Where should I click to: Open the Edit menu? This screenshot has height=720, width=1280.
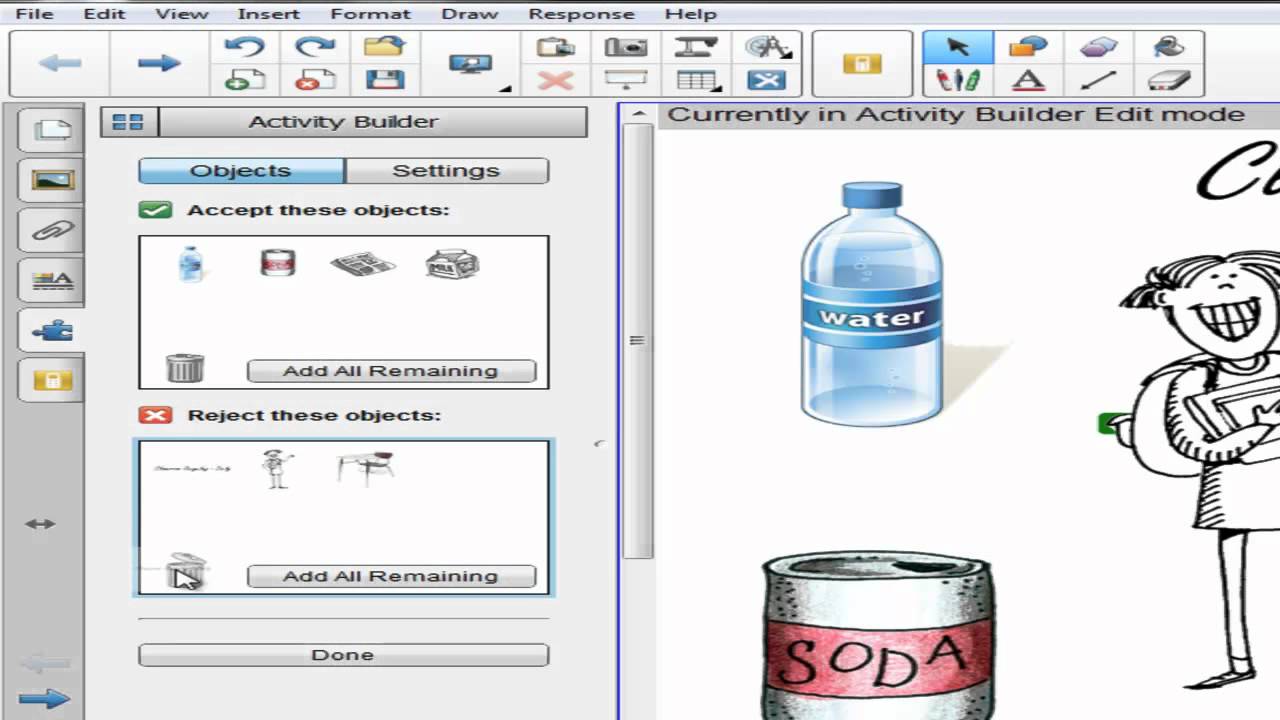pos(104,14)
